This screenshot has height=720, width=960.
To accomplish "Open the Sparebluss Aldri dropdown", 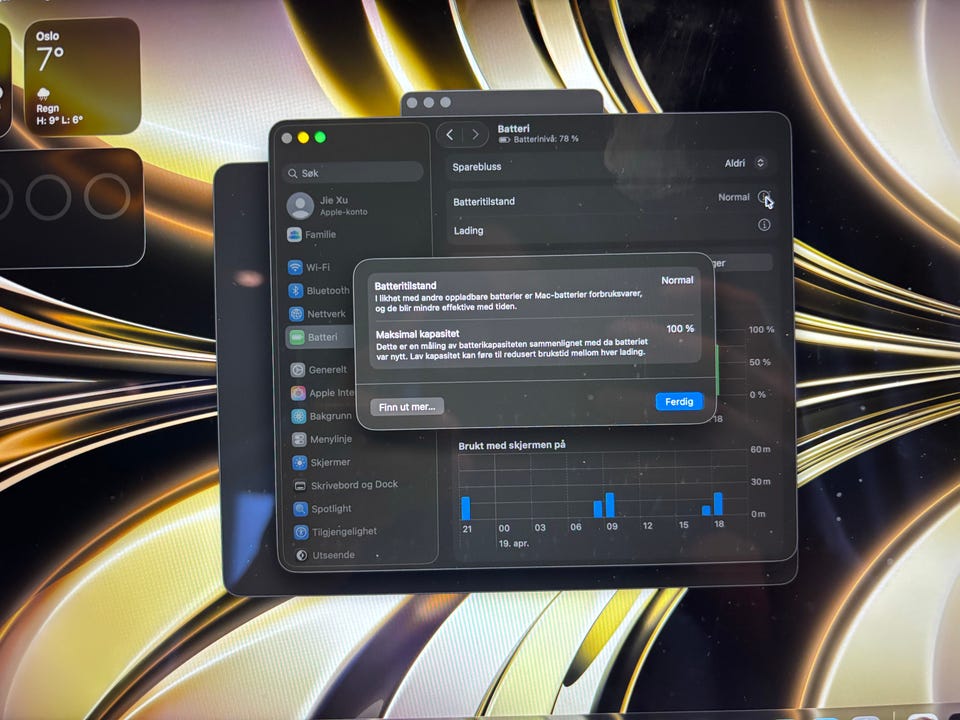I will pyautogui.click(x=745, y=163).
